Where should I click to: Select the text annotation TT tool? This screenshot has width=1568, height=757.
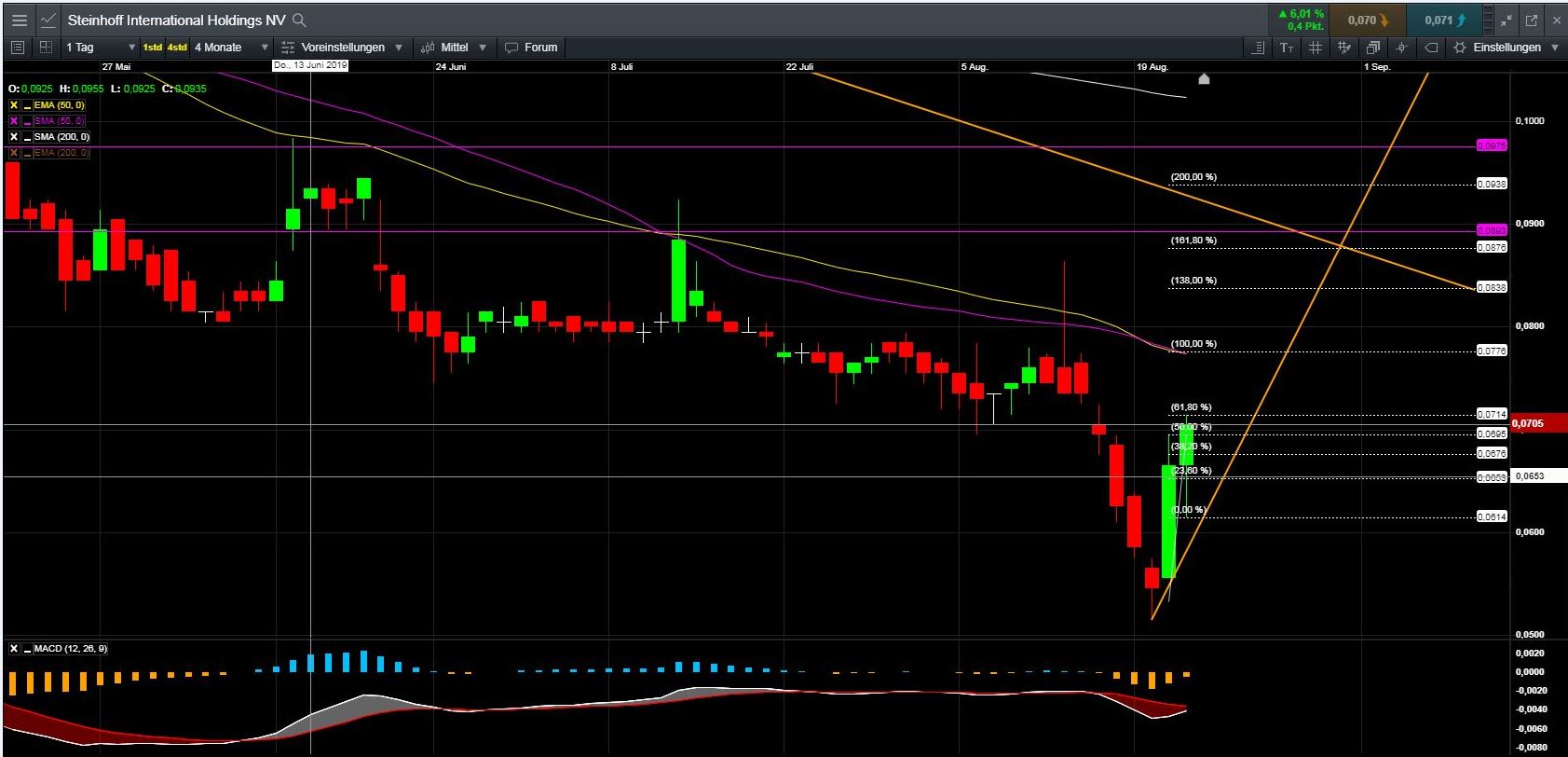(1287, 47)
